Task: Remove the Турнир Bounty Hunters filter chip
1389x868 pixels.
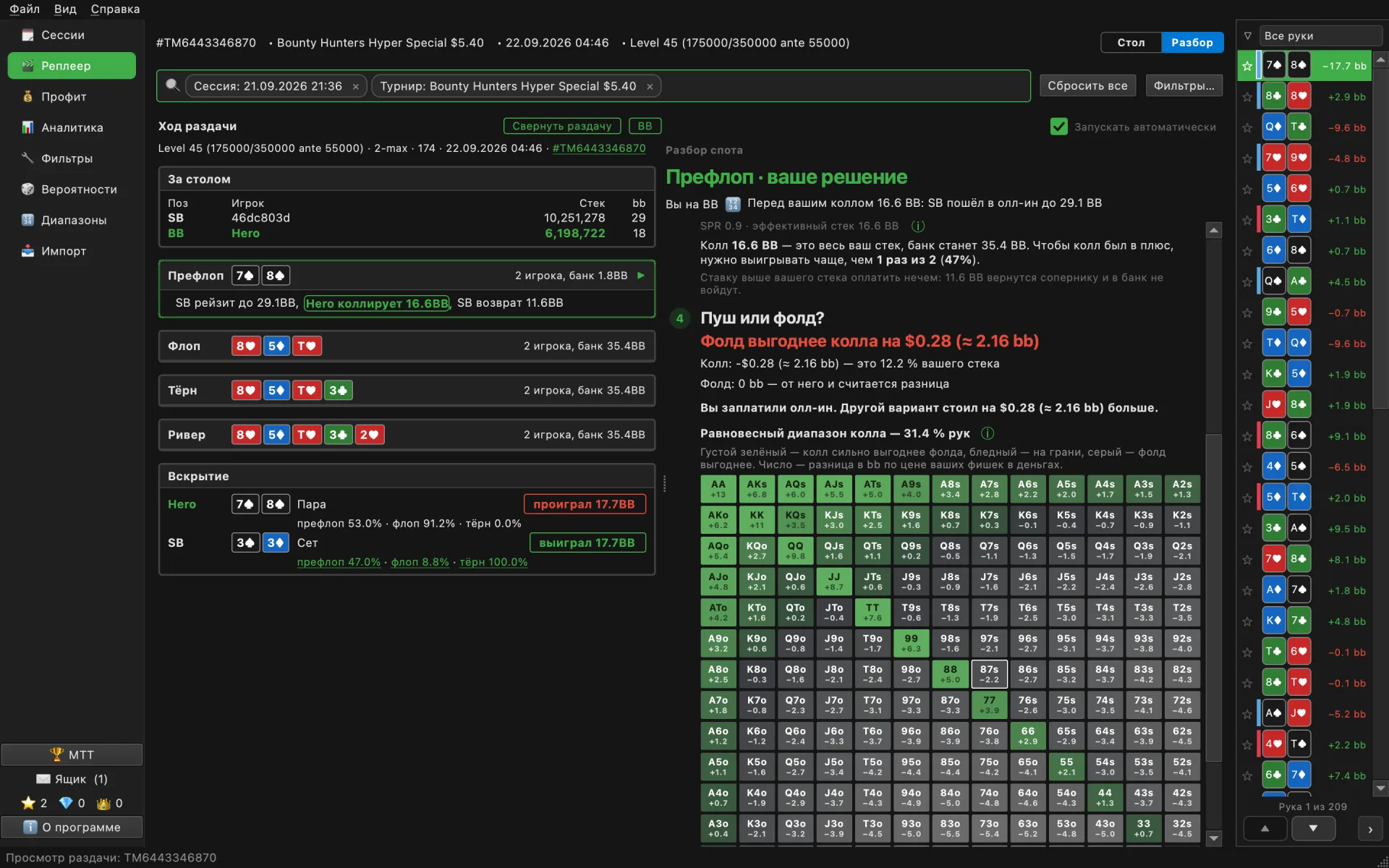Action: click(650, 87)
